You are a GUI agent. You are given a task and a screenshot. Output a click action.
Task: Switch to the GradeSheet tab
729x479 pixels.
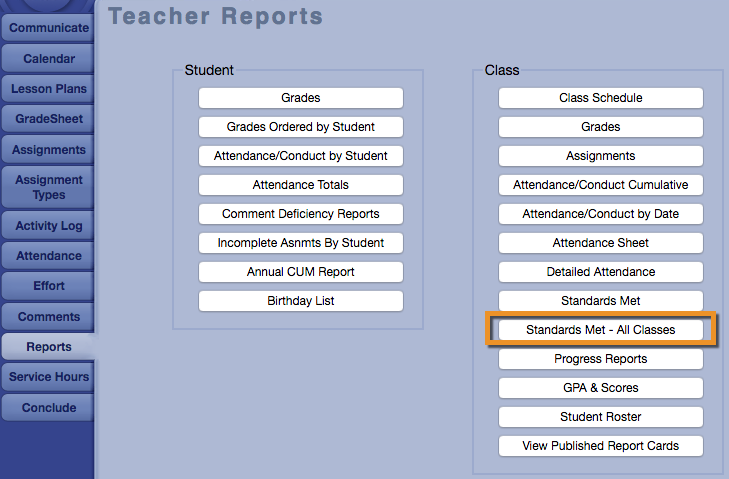tap(48, 119)
